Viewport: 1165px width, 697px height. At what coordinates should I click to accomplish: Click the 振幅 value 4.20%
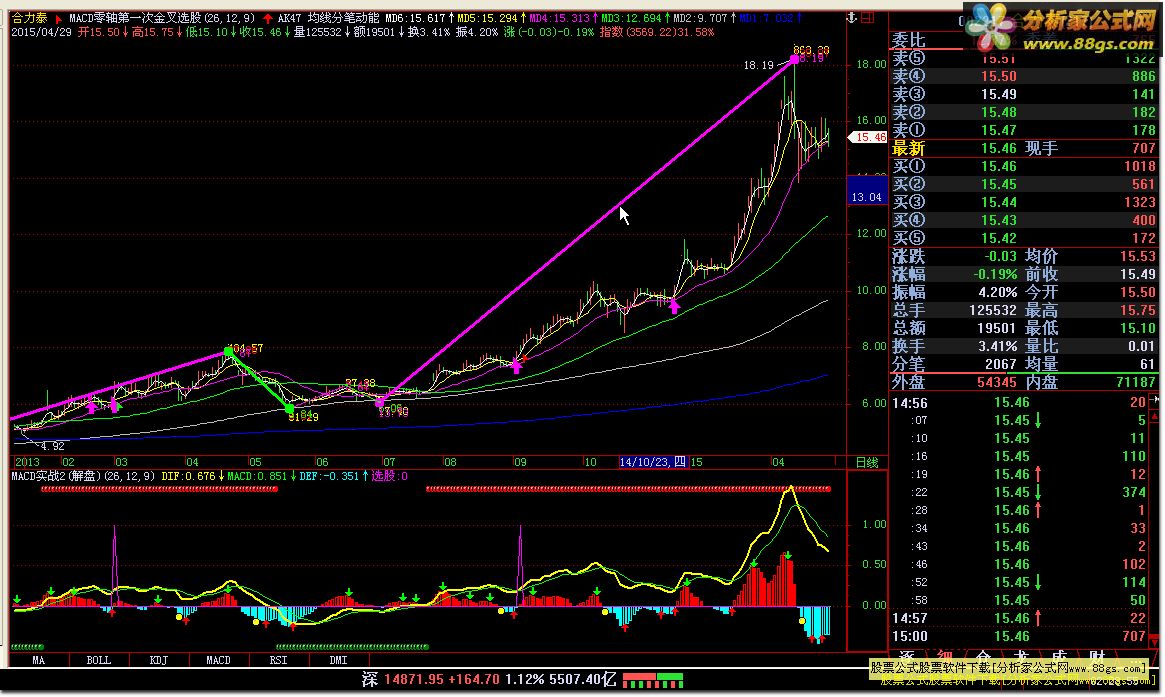click(998, 292)
